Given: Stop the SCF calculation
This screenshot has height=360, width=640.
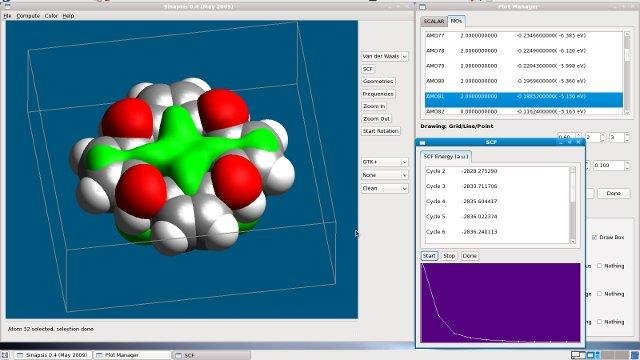Looking at the screenshot, I should pos(449,256).
